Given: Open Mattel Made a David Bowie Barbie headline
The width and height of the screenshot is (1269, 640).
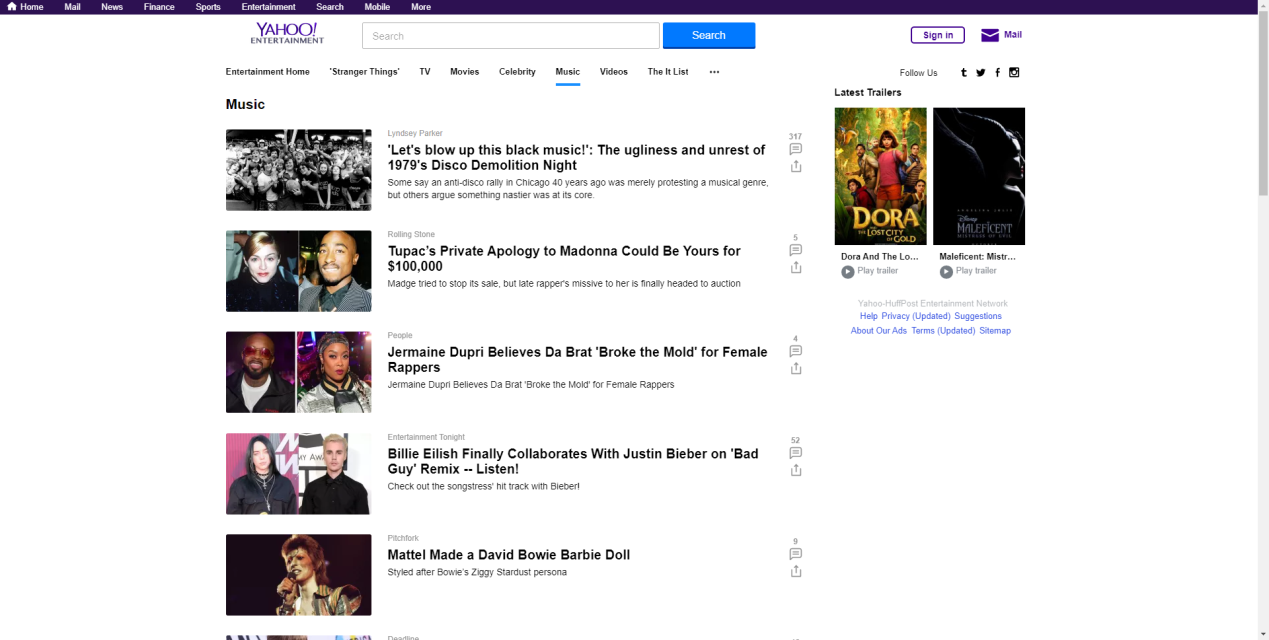Looking at the screenshot, I should tap(509, 555).
